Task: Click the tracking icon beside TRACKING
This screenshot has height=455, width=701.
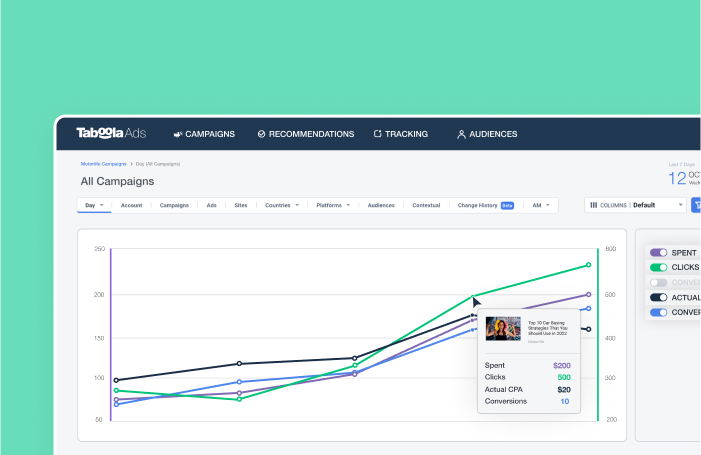Action: coord(377,134)
